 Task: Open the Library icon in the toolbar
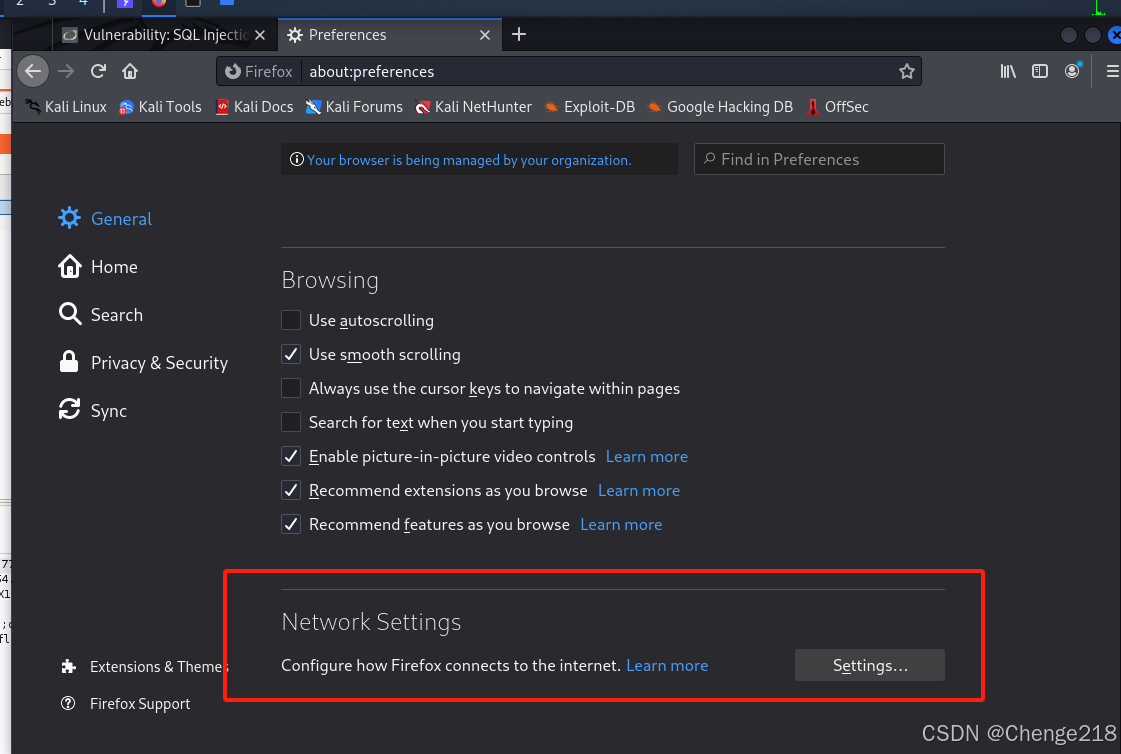(1008, 71)
